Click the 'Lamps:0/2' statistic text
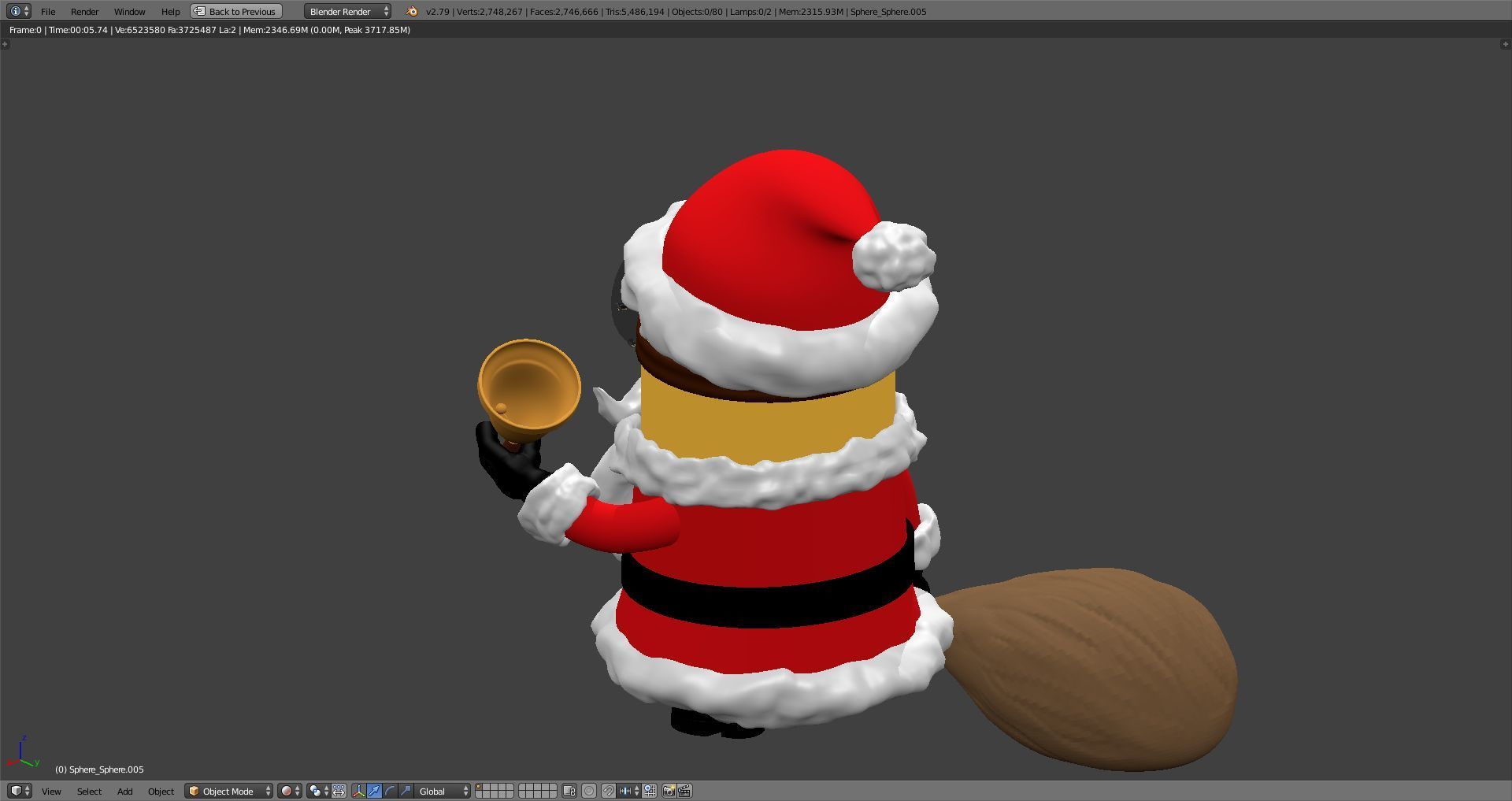The height and width of the screenshot is (801, 1512). point(750,12)
